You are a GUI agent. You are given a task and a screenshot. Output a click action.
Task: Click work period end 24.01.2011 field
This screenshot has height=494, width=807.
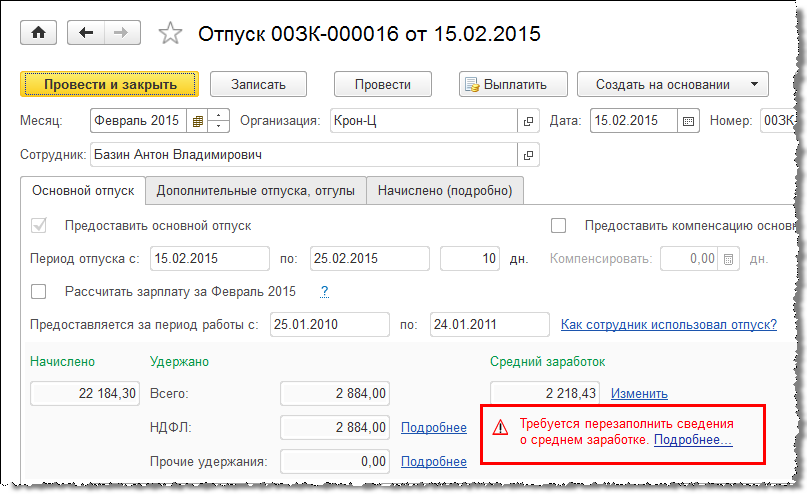click(x=490, y=325)
